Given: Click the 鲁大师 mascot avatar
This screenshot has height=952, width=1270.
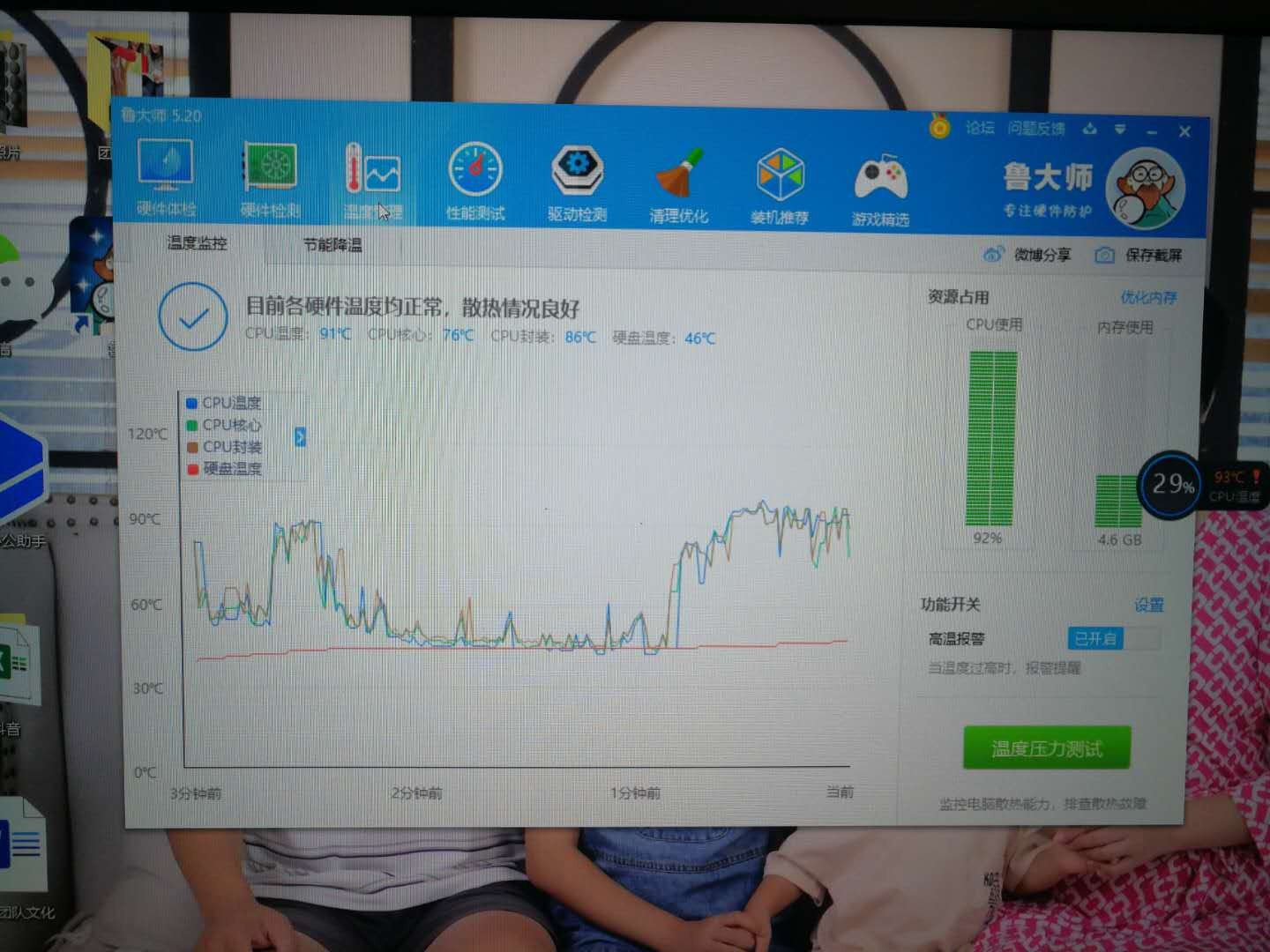Looking at the screenshot, I should (1145, 188).
